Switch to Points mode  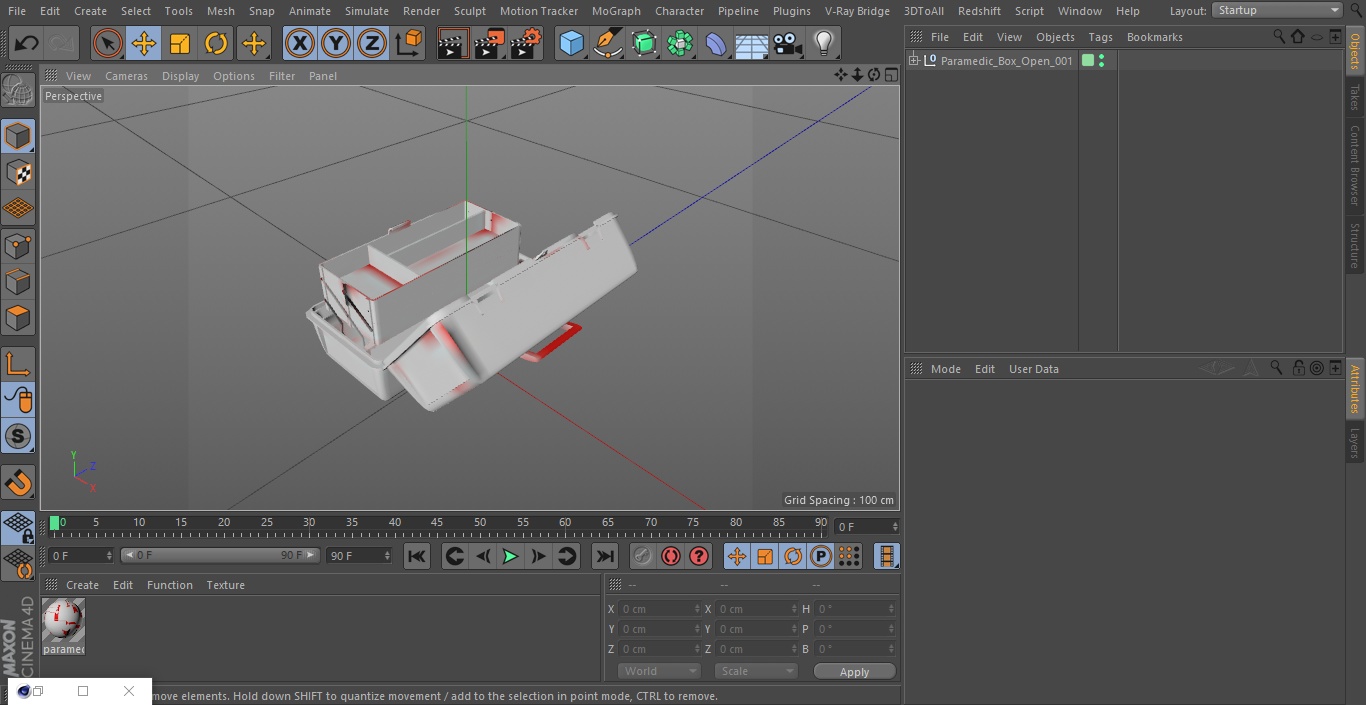(x=18, y=245)
